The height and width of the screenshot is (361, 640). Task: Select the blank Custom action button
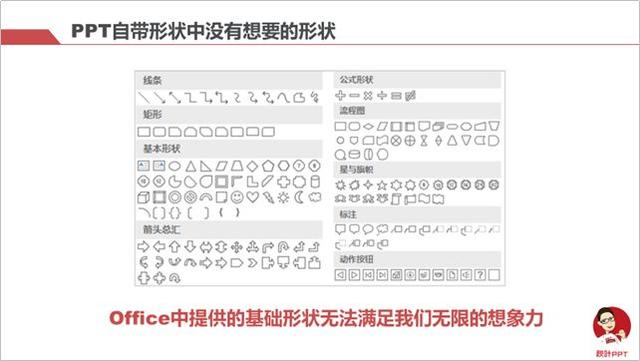point(494,275)
